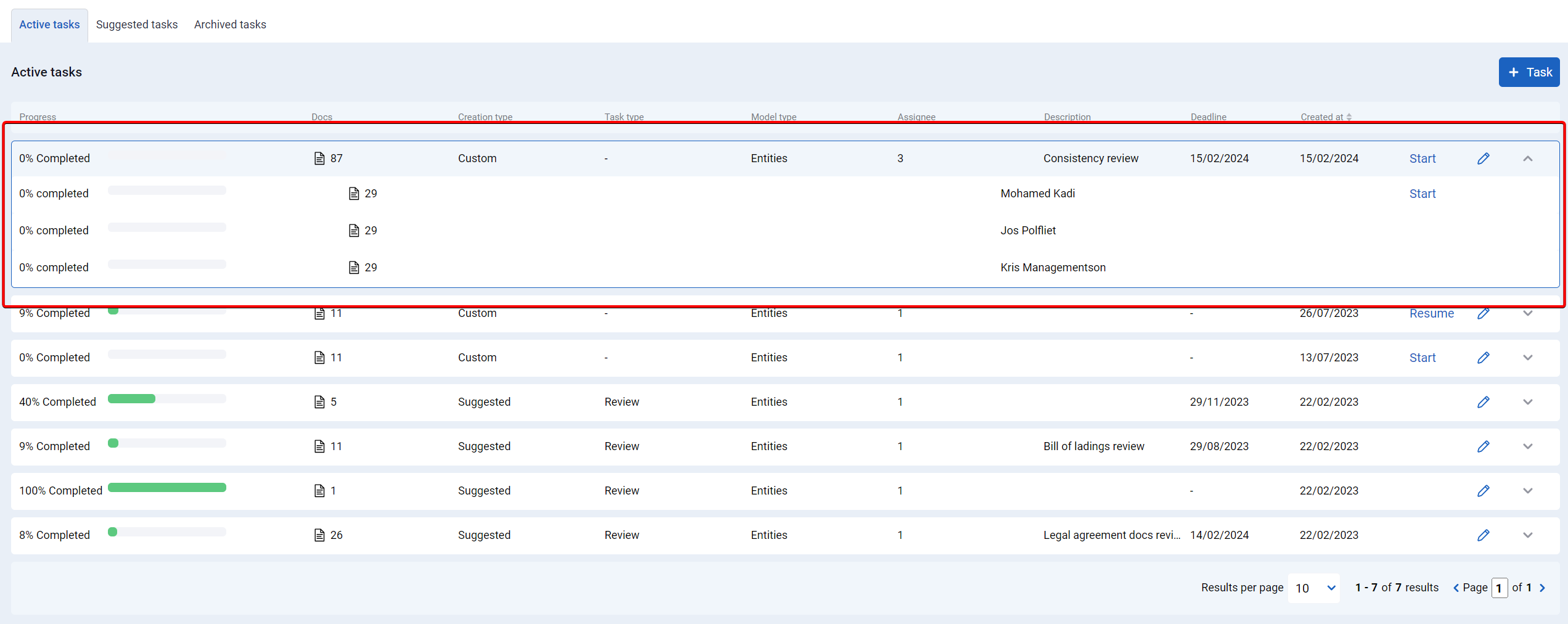1568x624 pixels.
Task: Expand the 13/07/2023 task row chevron
Action: pyautogui.click(x=1527, y=358)
